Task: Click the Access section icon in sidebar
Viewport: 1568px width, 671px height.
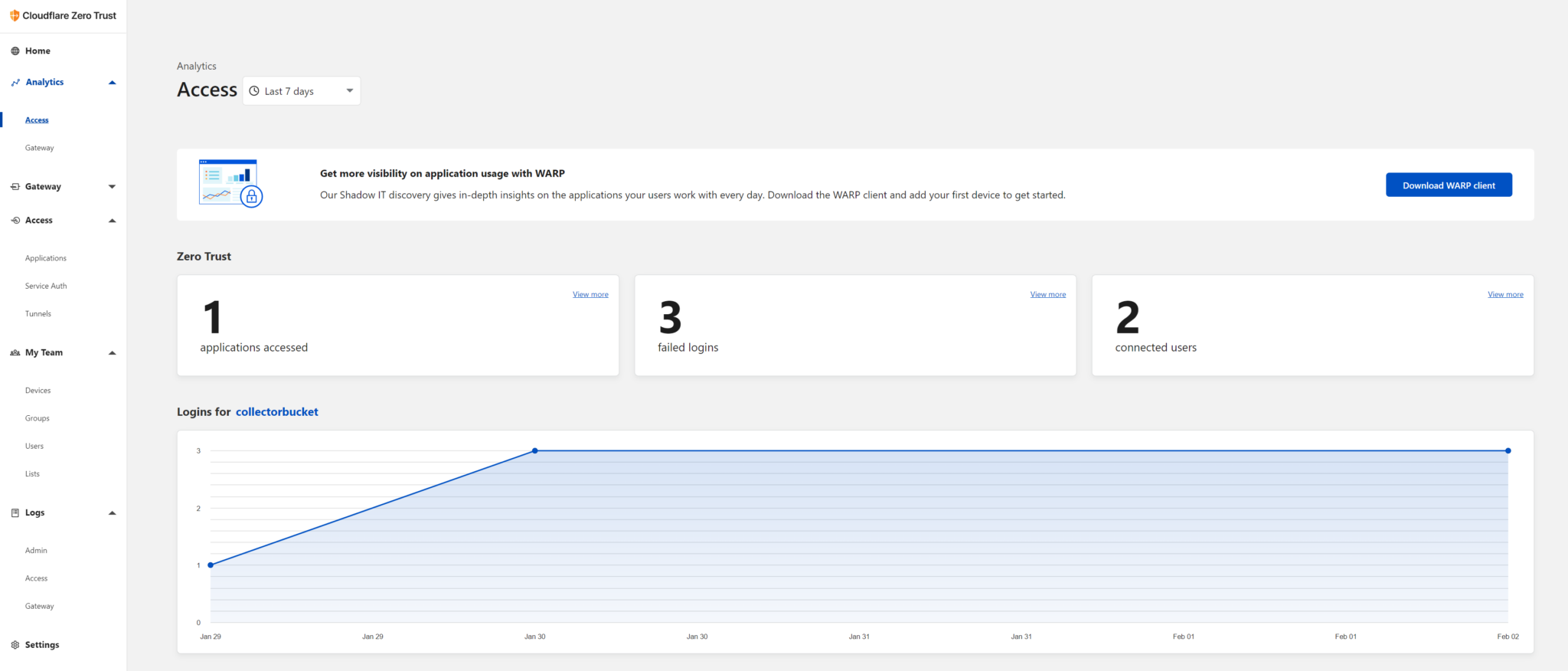Action: (15, 221)
